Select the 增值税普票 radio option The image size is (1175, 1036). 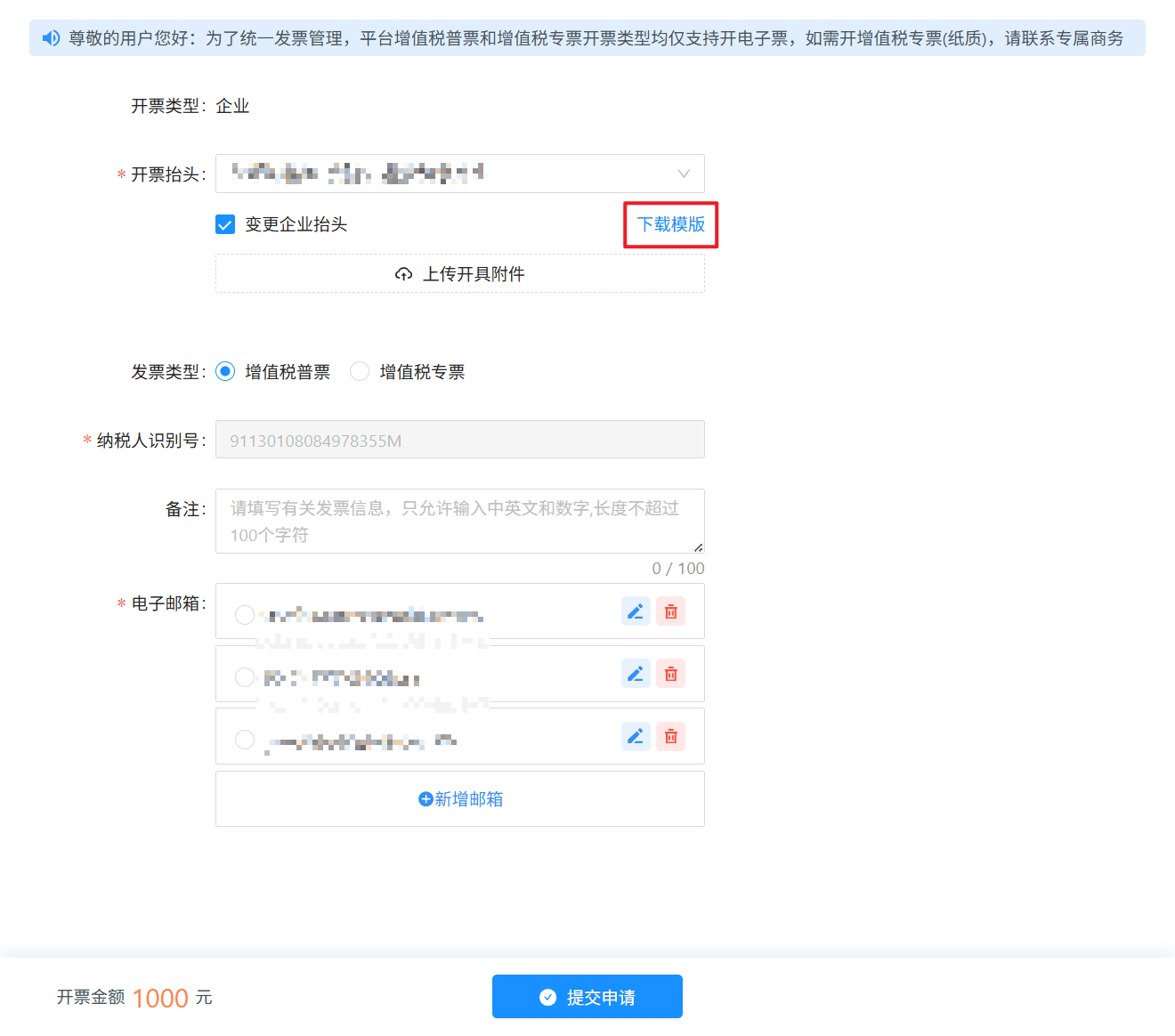pos(226,371)
